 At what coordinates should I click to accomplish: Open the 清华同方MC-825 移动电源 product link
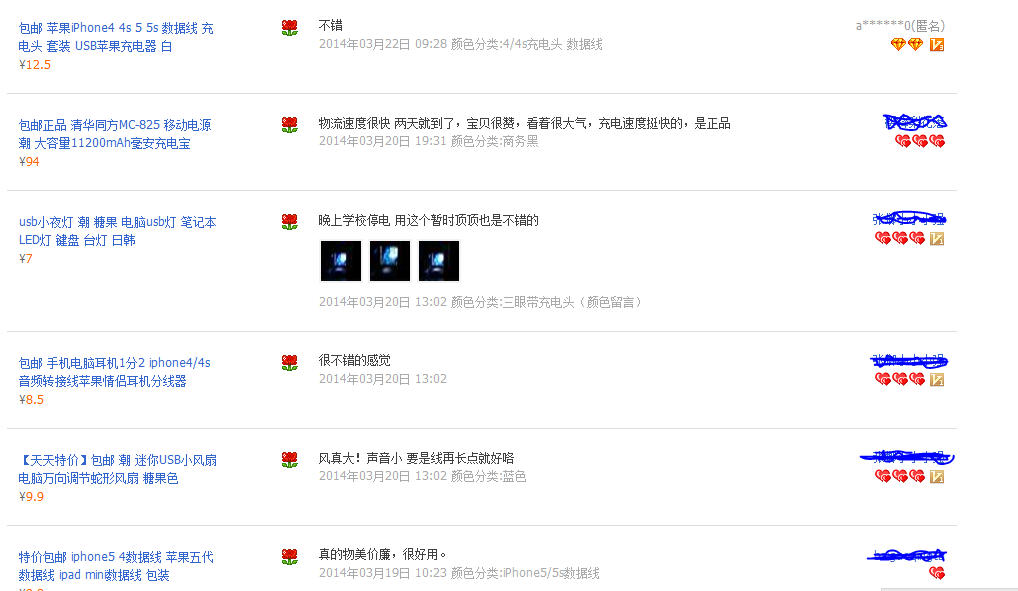115,134
